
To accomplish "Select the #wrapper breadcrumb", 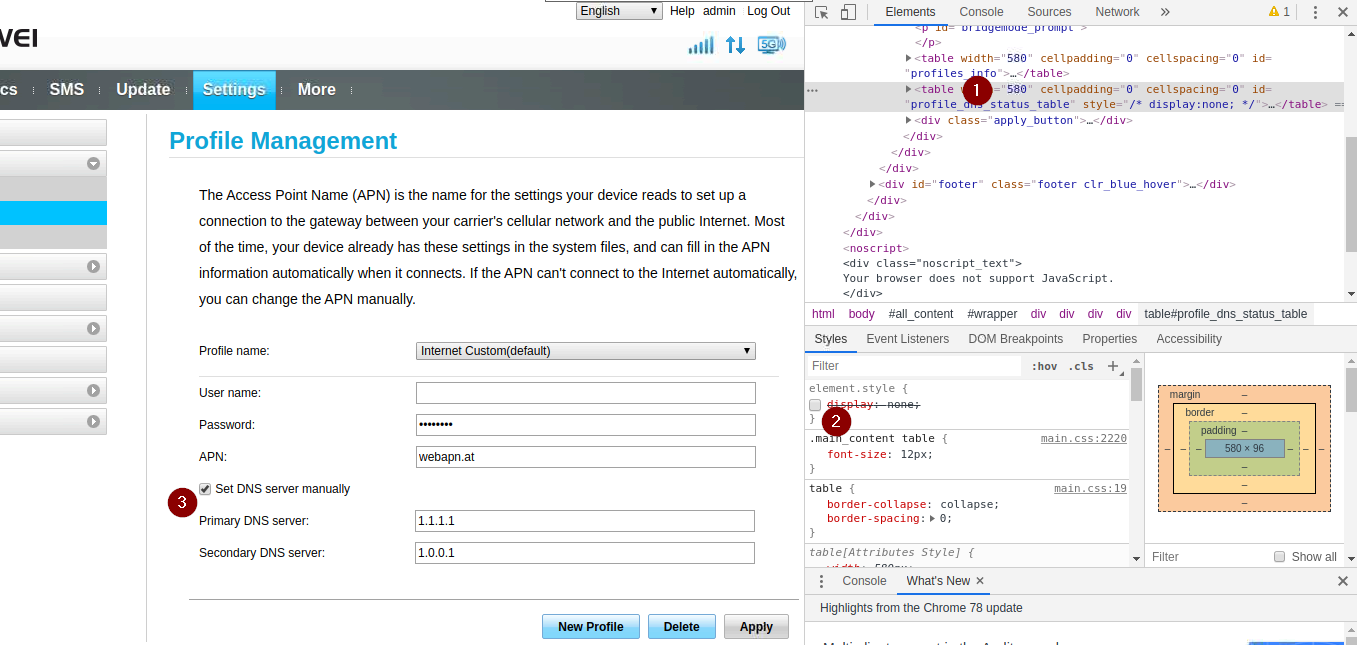I will (992, 314).
